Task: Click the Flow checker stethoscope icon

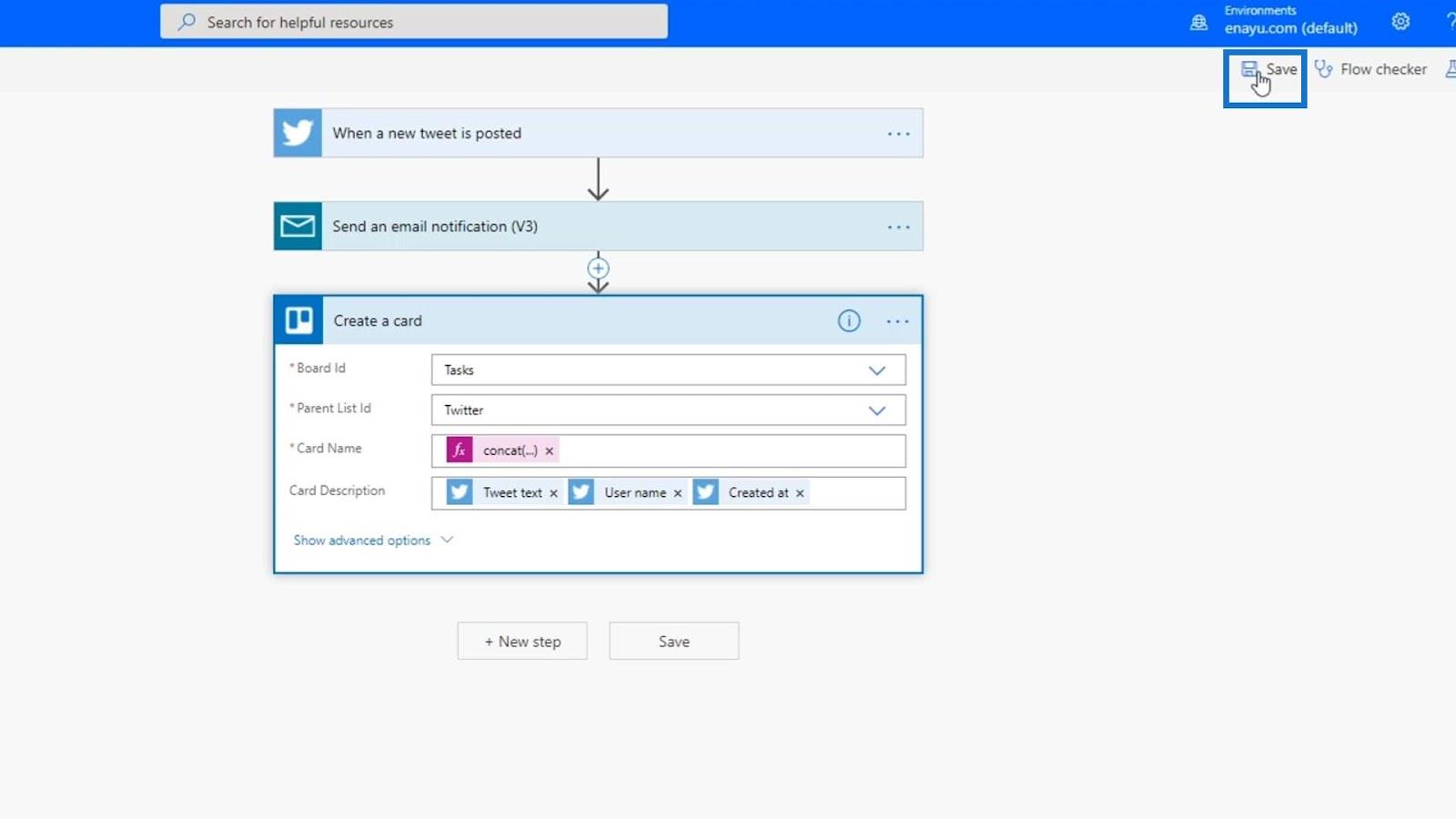Action: click(x=1324, y=69)
